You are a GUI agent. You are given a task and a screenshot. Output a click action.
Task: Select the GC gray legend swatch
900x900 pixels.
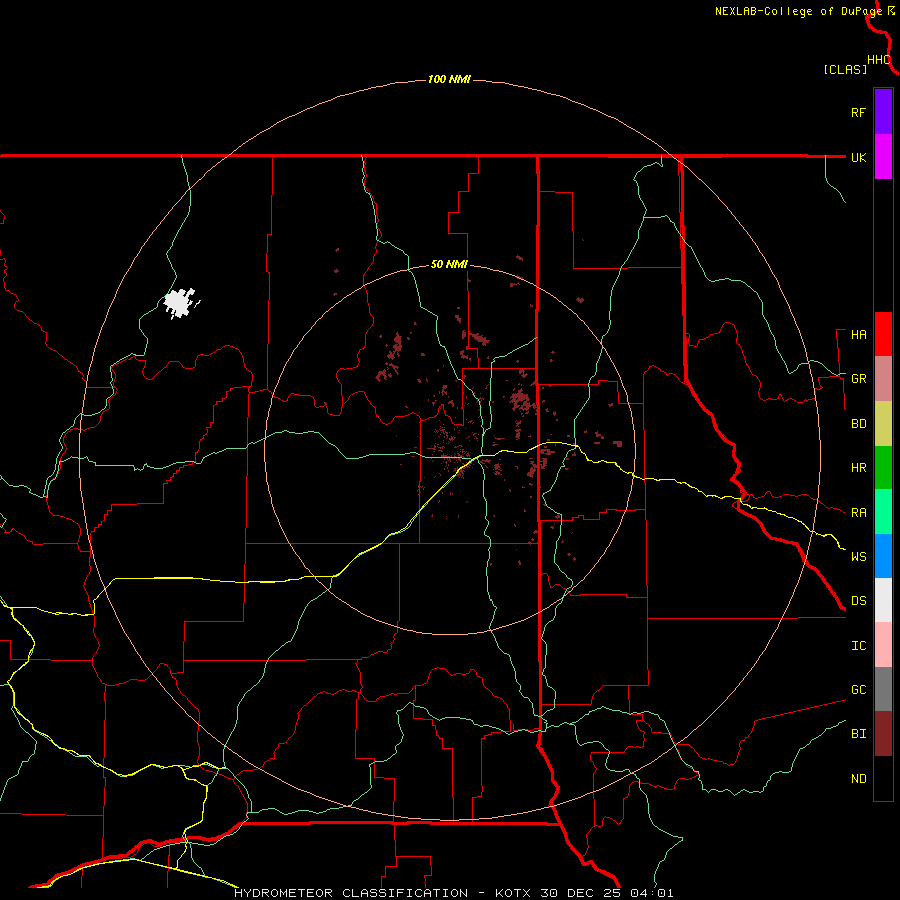coord(883,689)
